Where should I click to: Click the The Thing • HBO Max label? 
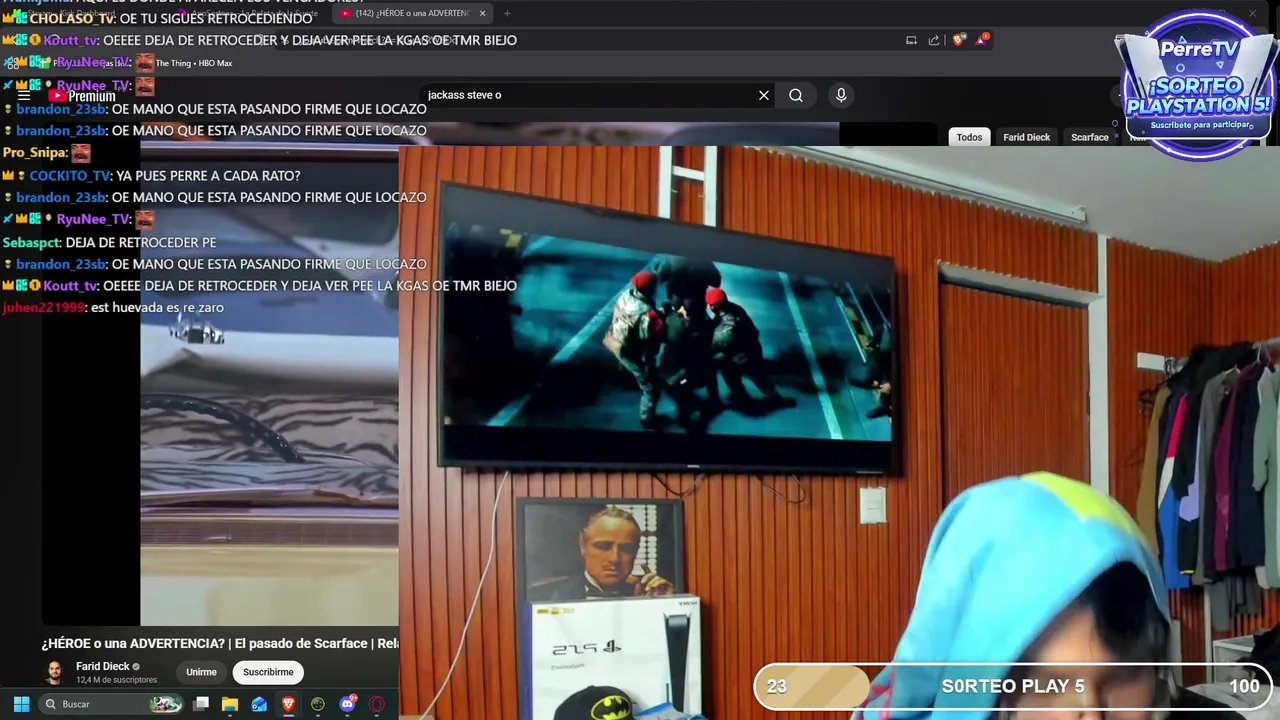[x=194, y=63]
